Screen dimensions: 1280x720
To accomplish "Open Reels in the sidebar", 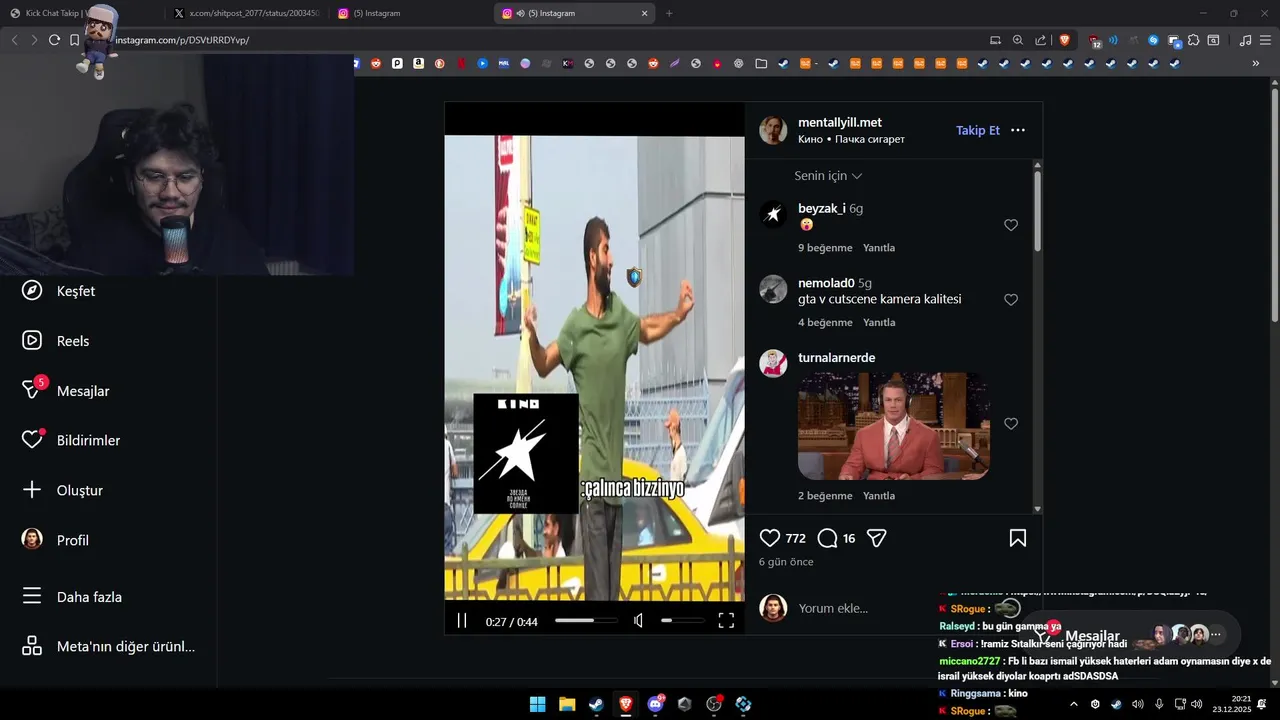I will (57, 341).
